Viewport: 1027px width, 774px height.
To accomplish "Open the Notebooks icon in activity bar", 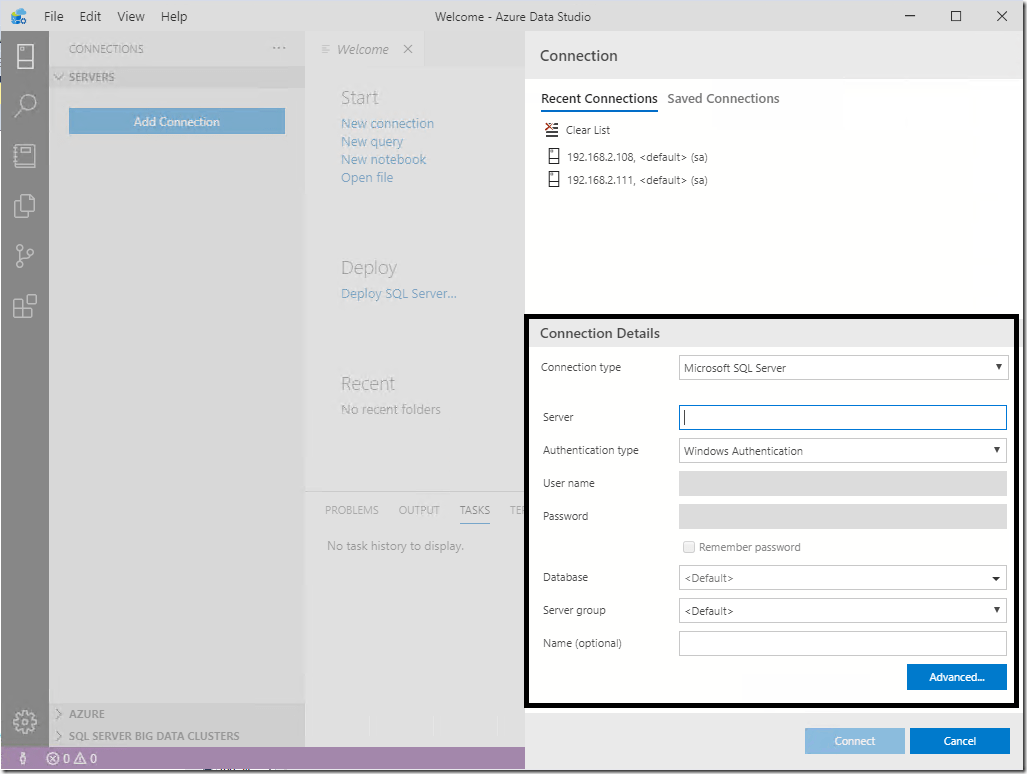I will [x=25, y=156].
